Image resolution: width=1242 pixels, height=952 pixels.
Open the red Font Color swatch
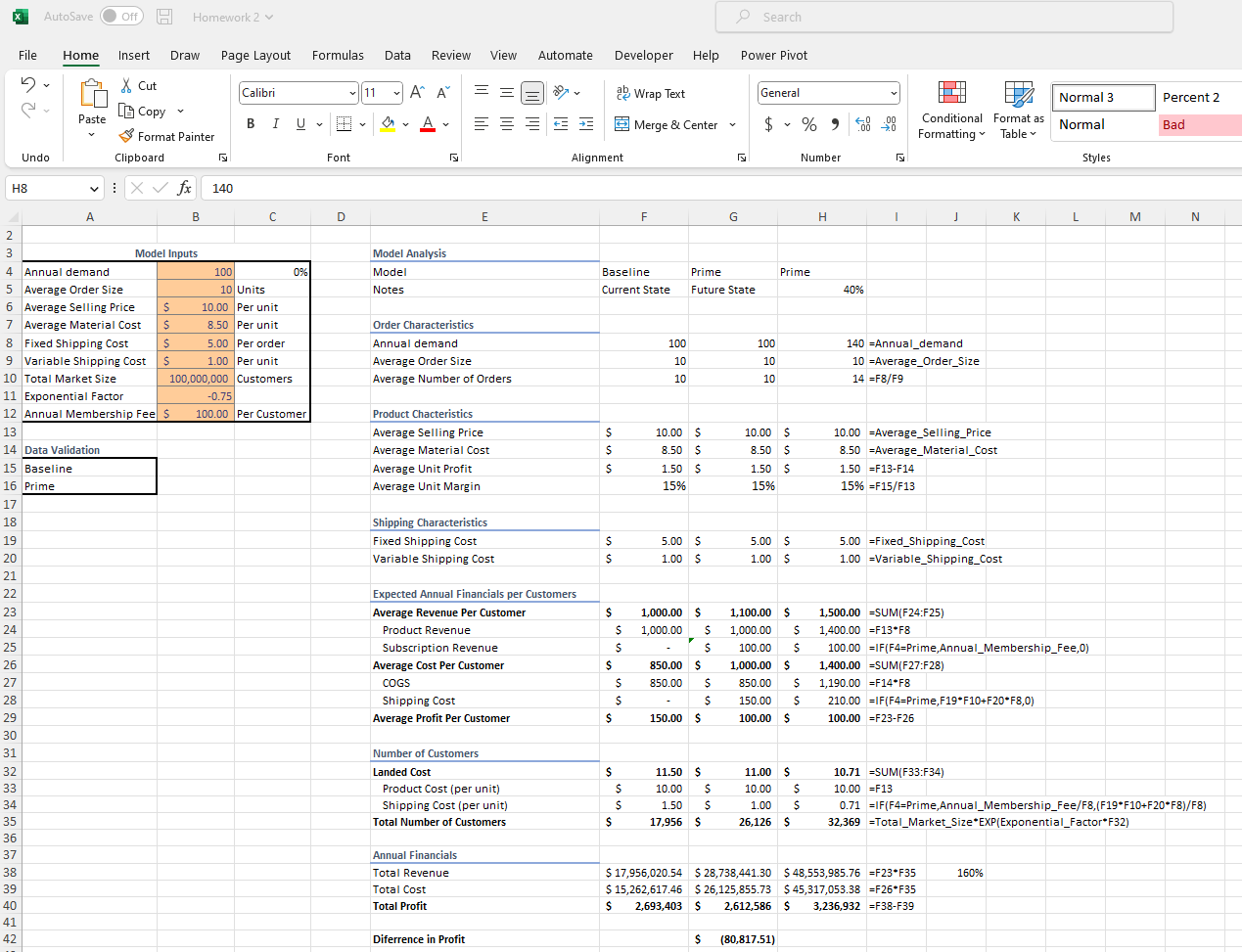click(428, 123)
